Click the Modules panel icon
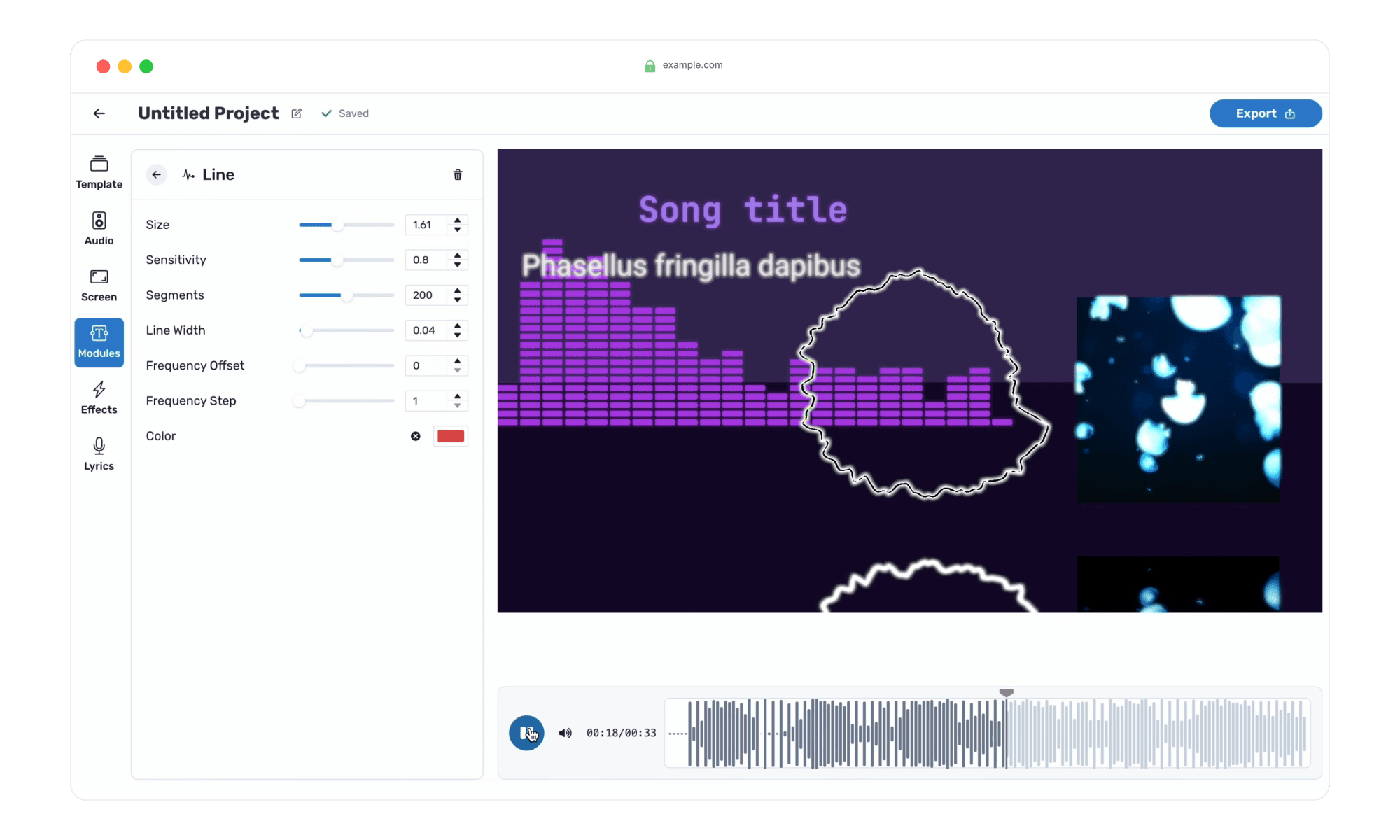 [x=98, y=342]
